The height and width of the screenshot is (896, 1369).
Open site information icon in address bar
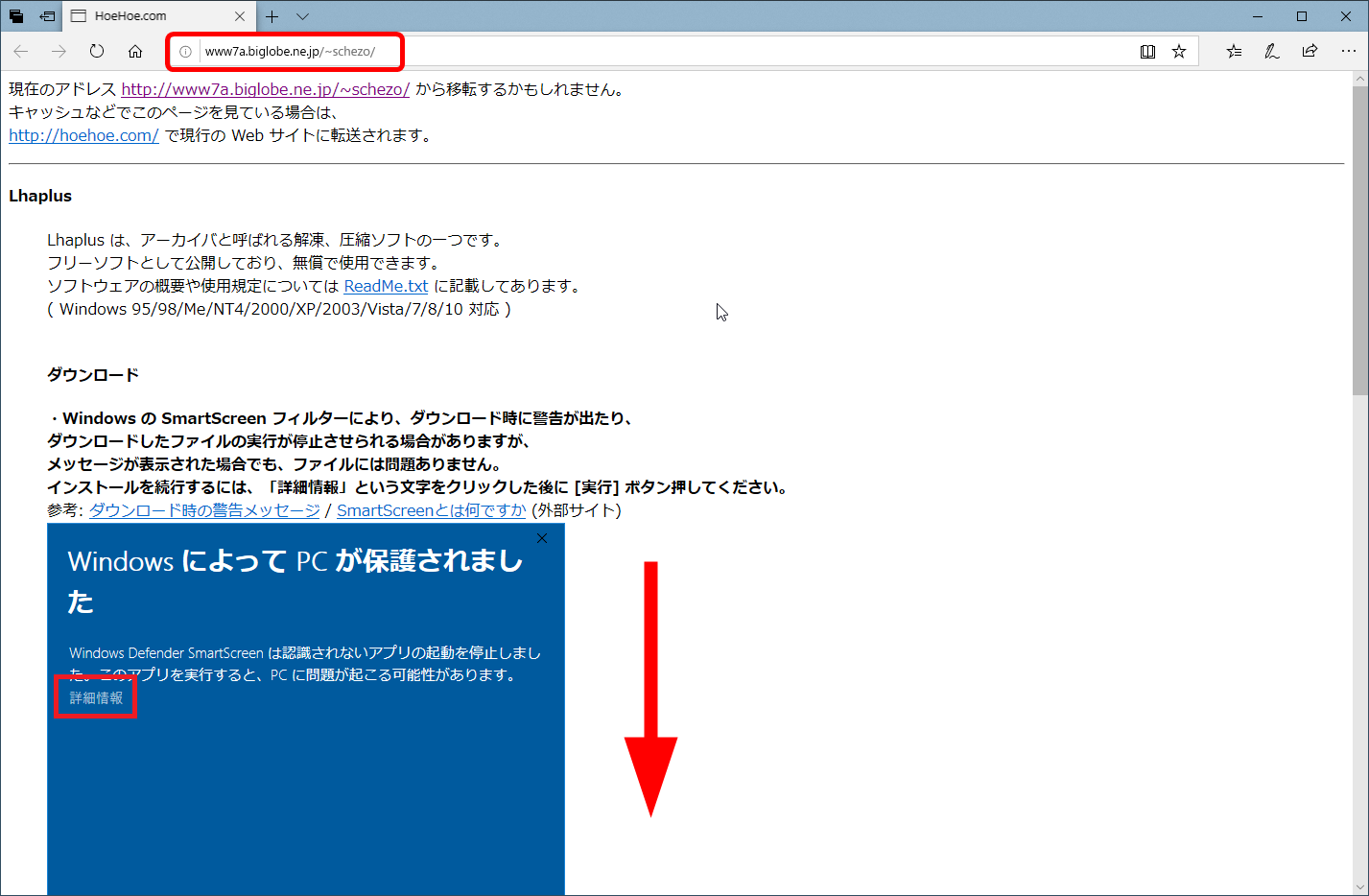[185, 52]
